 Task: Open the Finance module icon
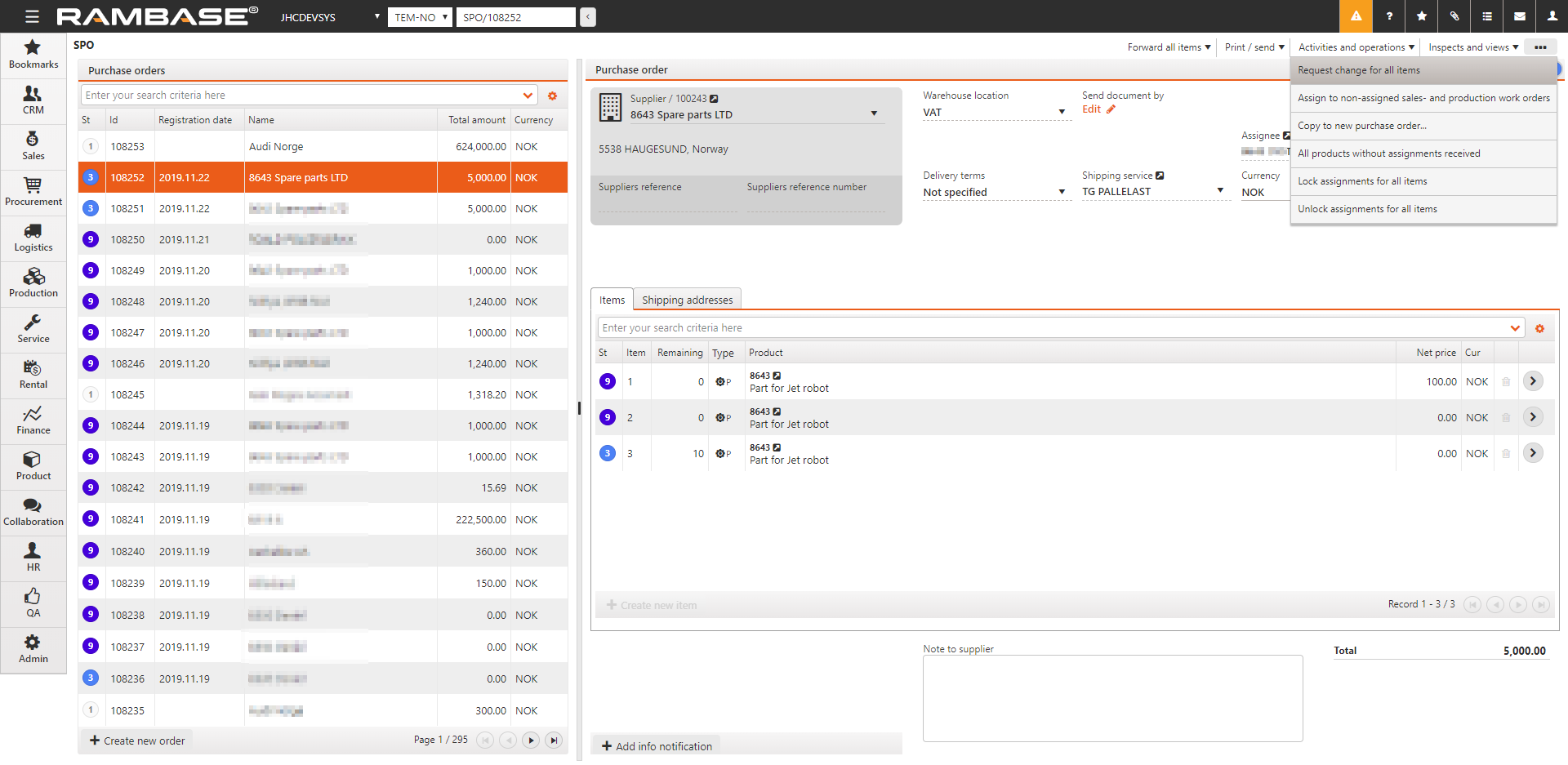pyautogui.click(x=33, y=420)
